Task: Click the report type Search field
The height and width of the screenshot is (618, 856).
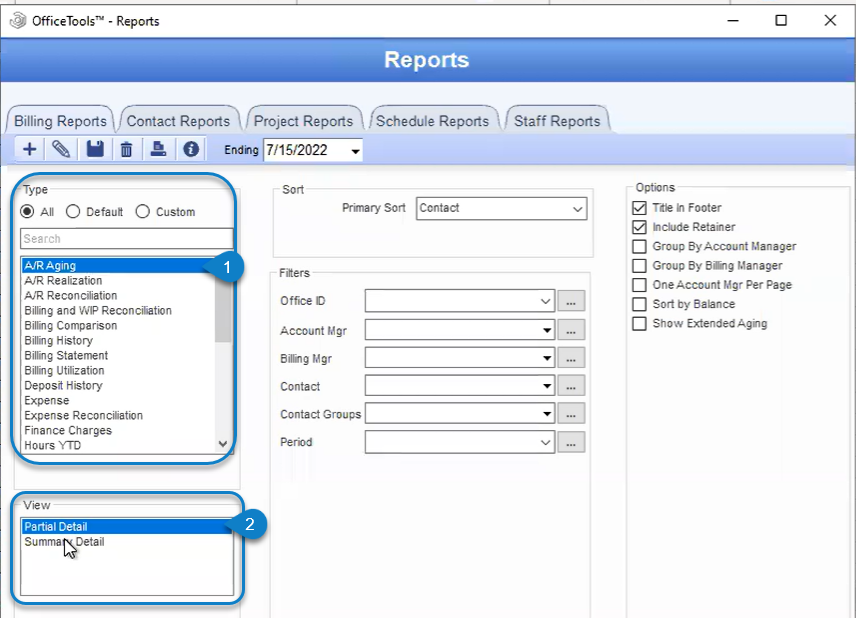Action: (x=127, y=239)
